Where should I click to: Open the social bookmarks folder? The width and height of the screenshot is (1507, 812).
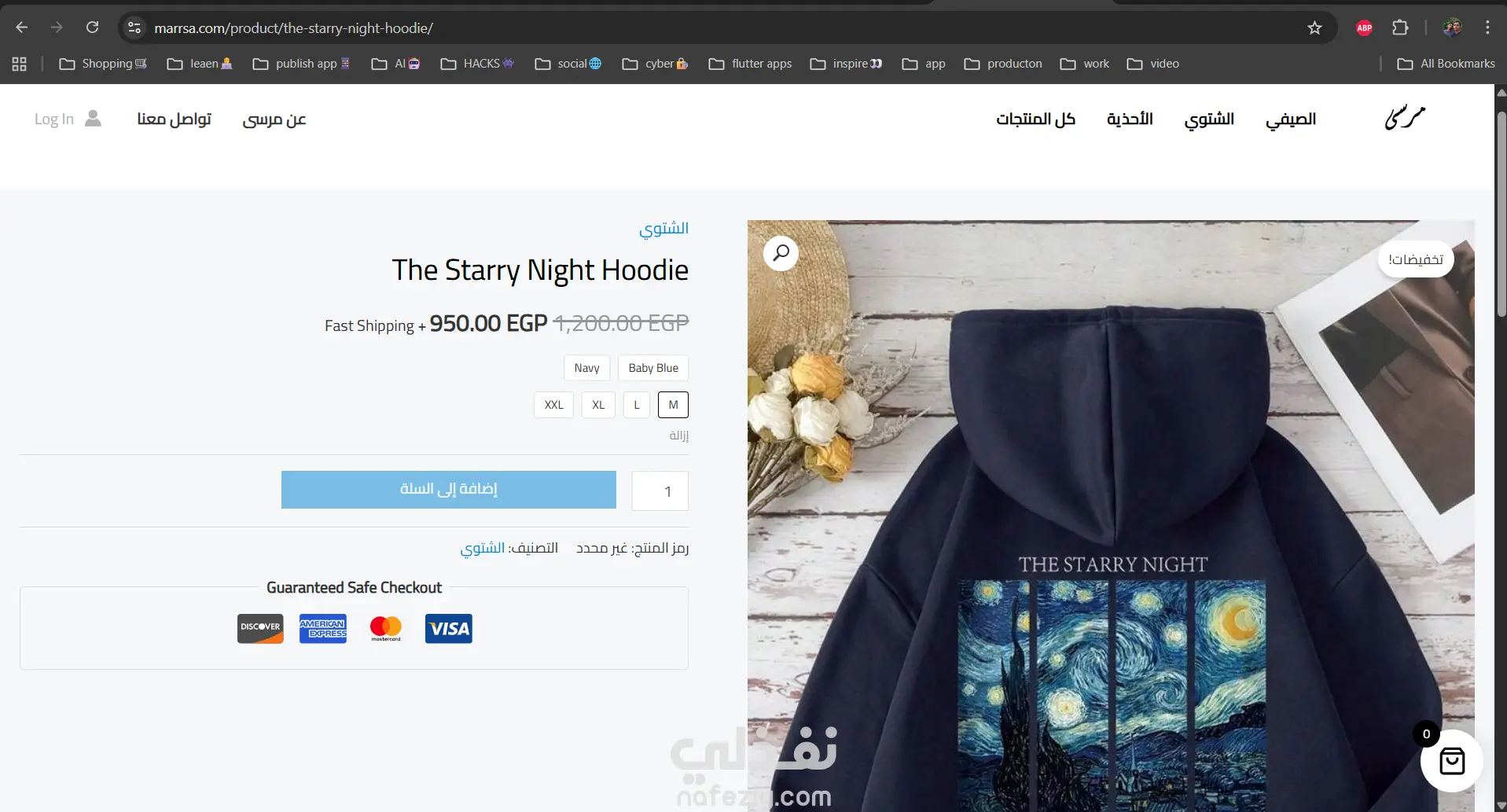[x=568, y=64]
